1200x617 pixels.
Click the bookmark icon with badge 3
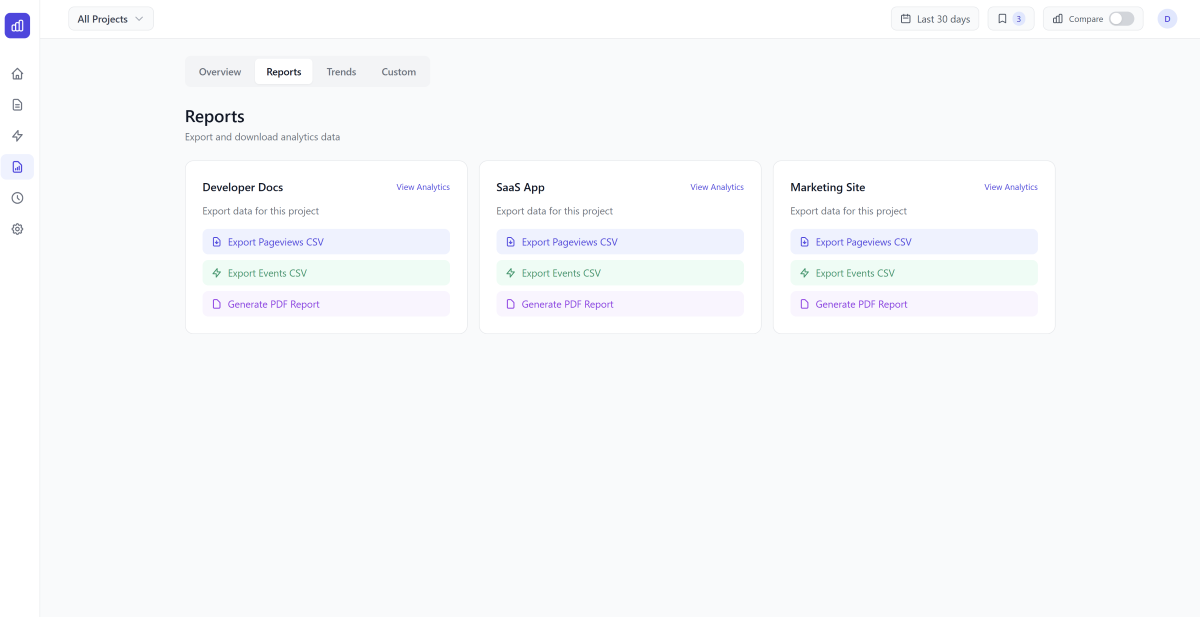click(x=1010, y=19)
